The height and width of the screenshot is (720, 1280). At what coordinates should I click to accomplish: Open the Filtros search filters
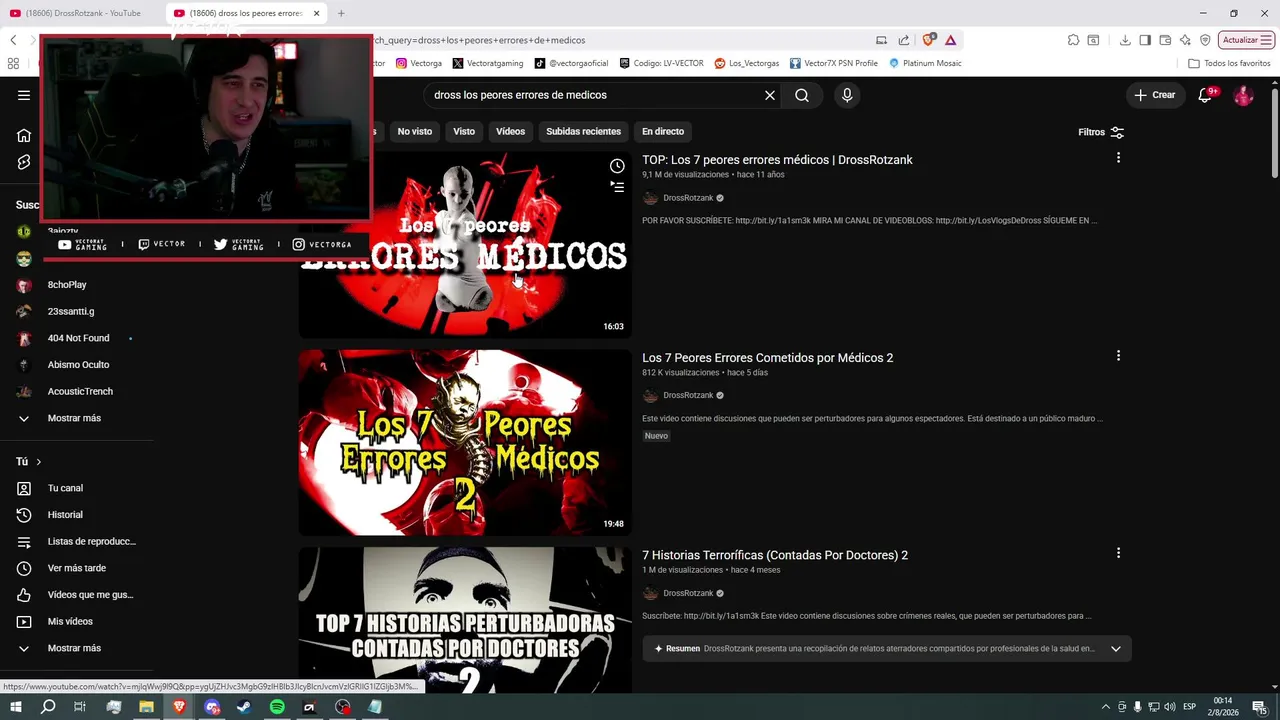click(x=1101, y=132)
